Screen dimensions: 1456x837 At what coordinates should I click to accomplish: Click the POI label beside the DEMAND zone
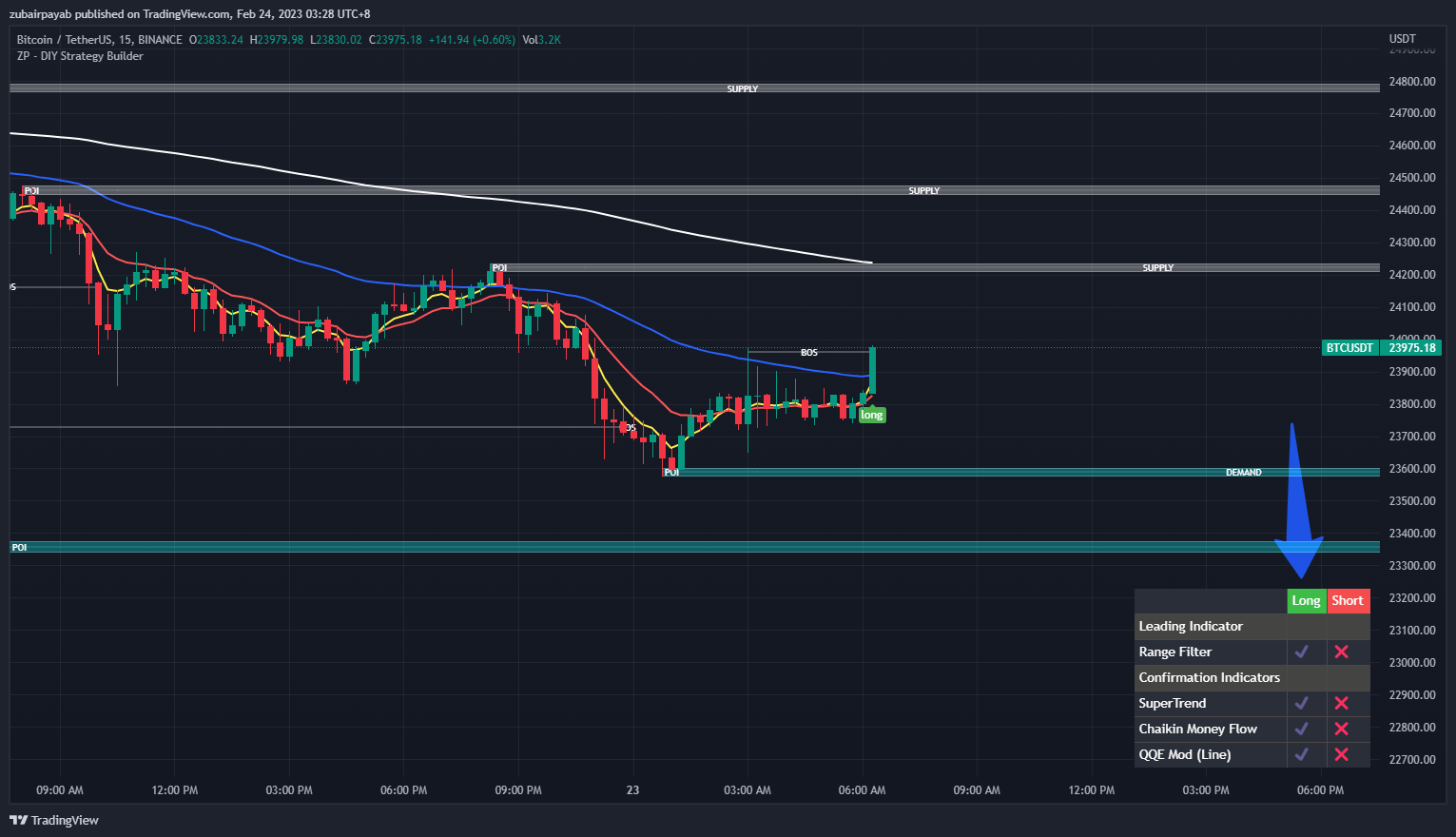point(671,473)
